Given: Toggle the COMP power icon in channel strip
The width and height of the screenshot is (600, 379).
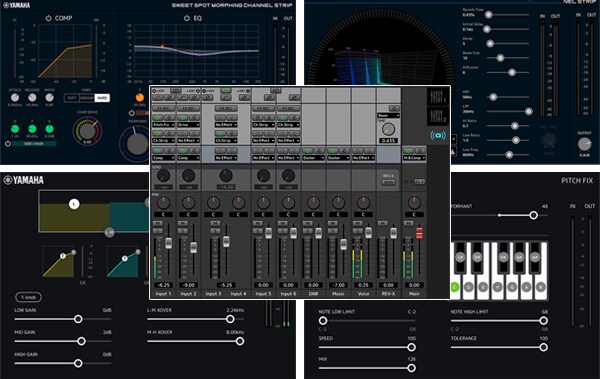Looking at the screenshot, I should point(49,18).
